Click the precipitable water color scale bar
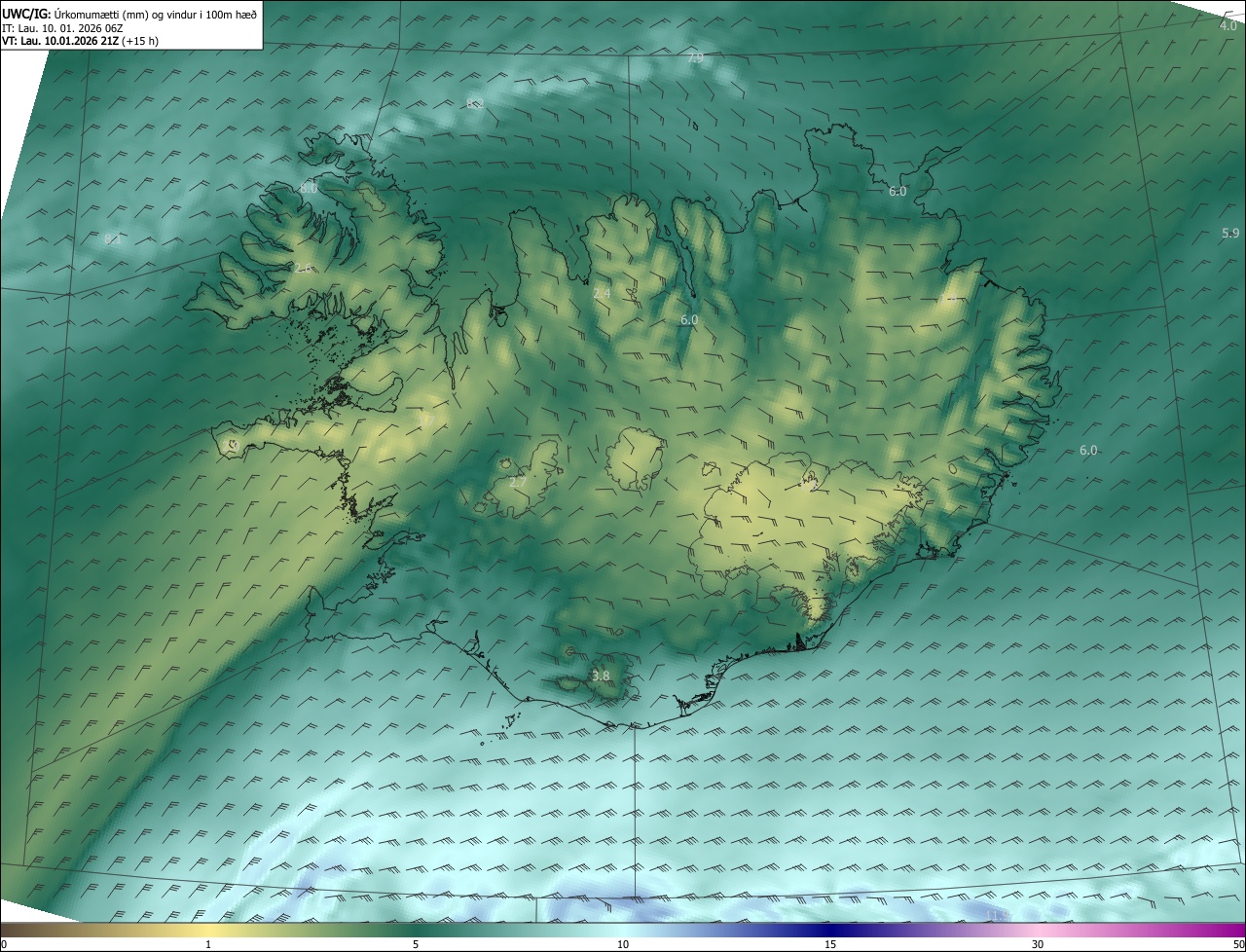The height and width of the screenshot is (952, 1246). 623,930
